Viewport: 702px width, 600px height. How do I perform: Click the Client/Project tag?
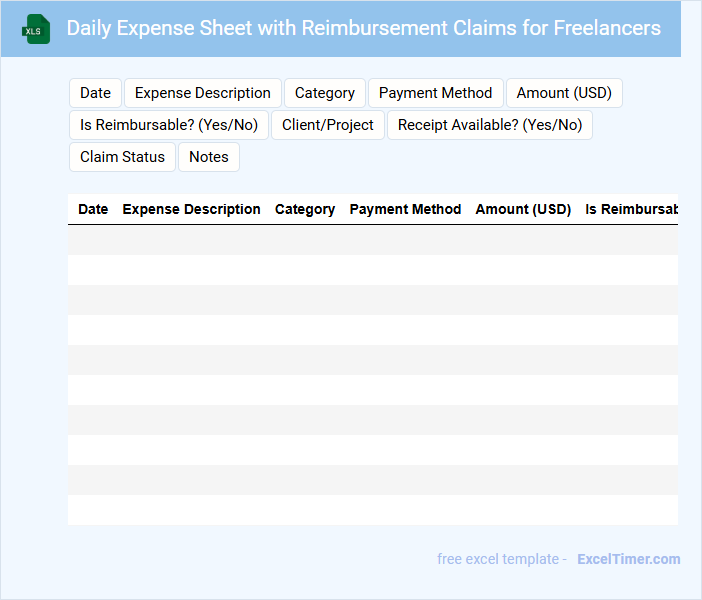pyautogui.click(x=327, y=125)
